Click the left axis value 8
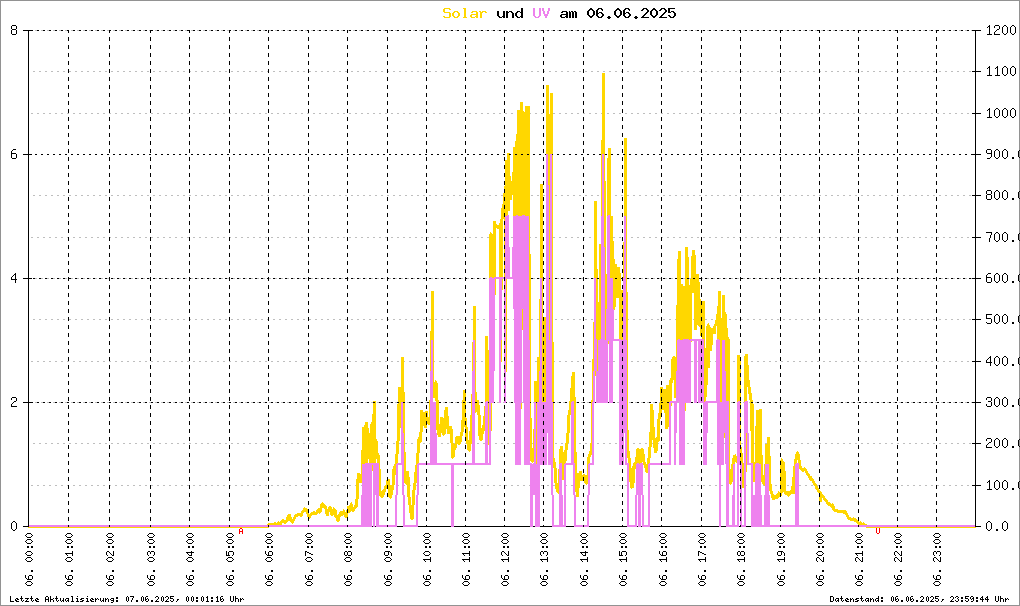Screen dimensions: 1020x606 coord(13,30)
